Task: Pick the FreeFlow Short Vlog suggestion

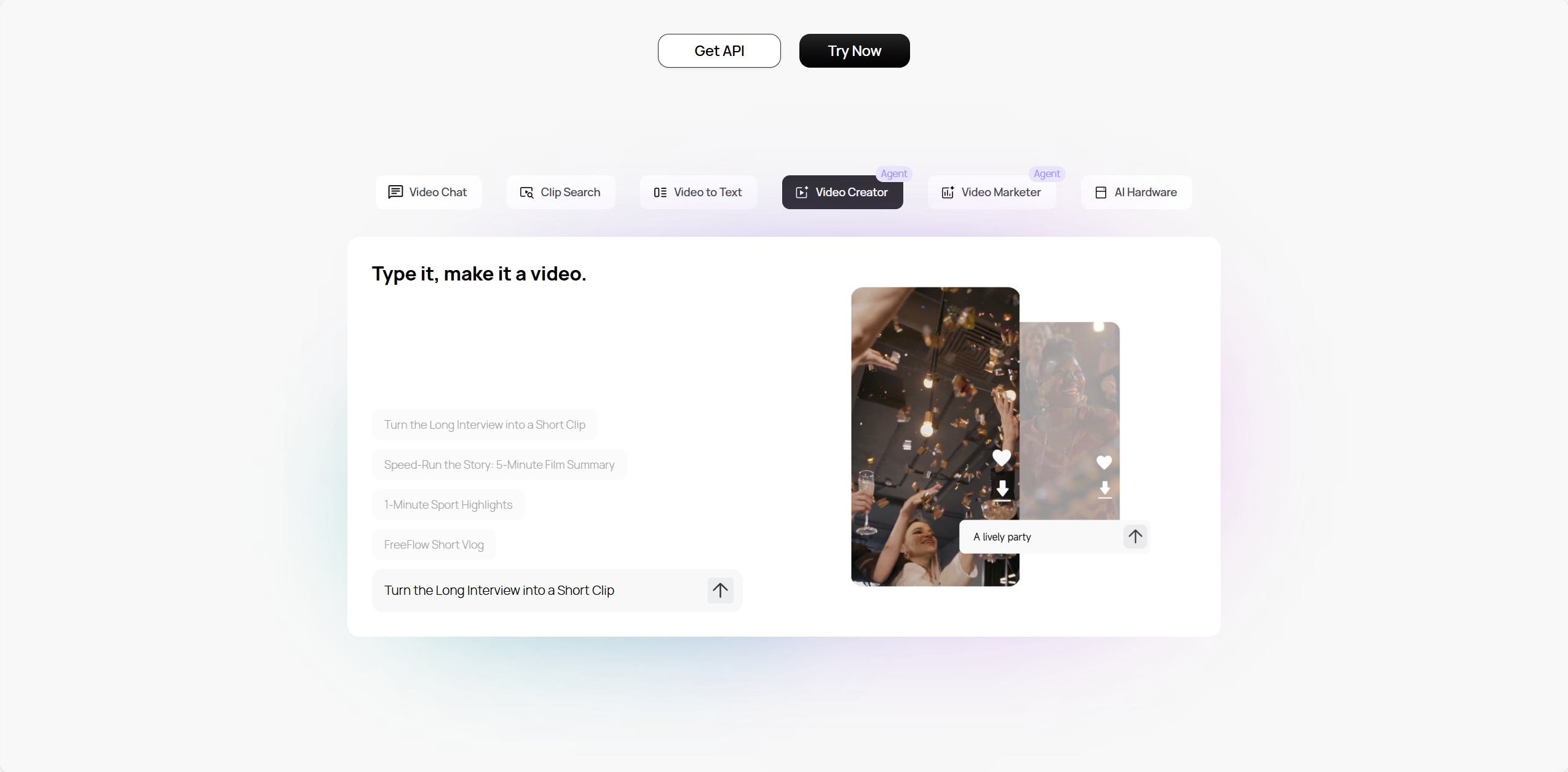Action: [x=434, y=544]
